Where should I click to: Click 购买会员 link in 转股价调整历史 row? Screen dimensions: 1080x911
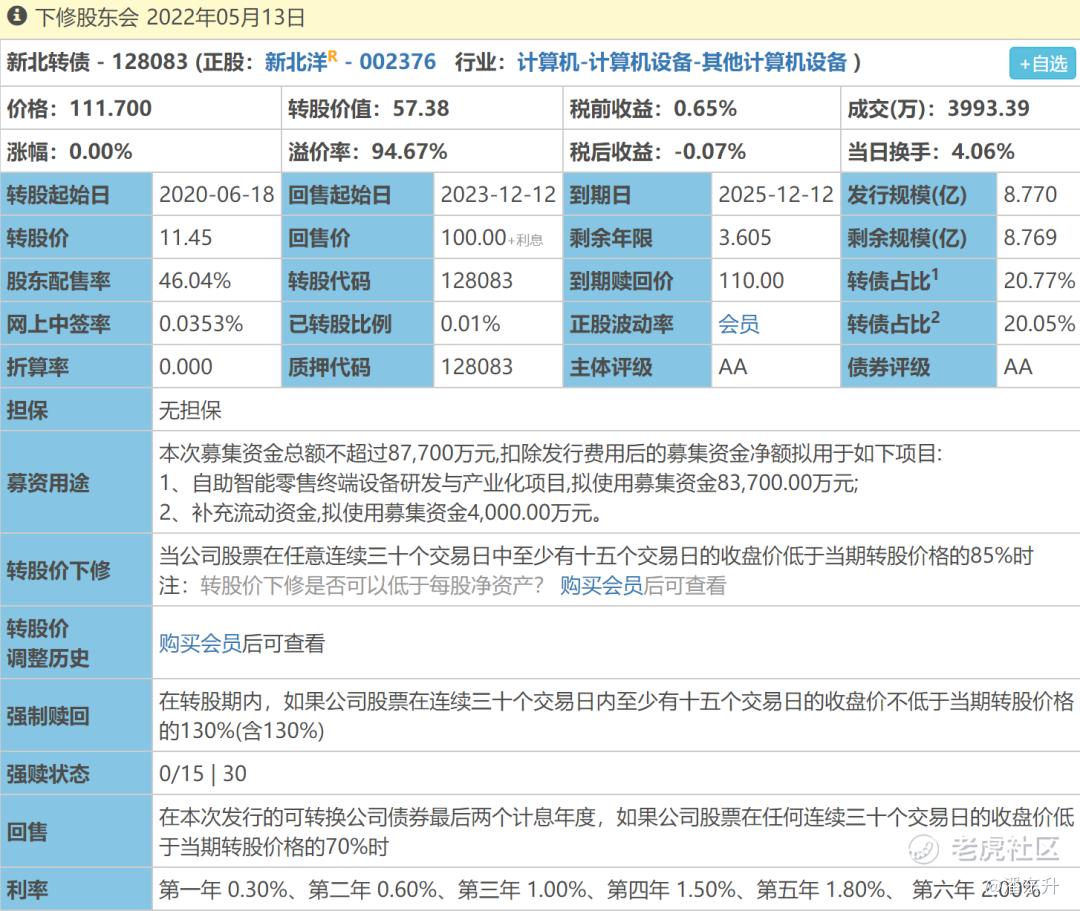pos(200,643)
